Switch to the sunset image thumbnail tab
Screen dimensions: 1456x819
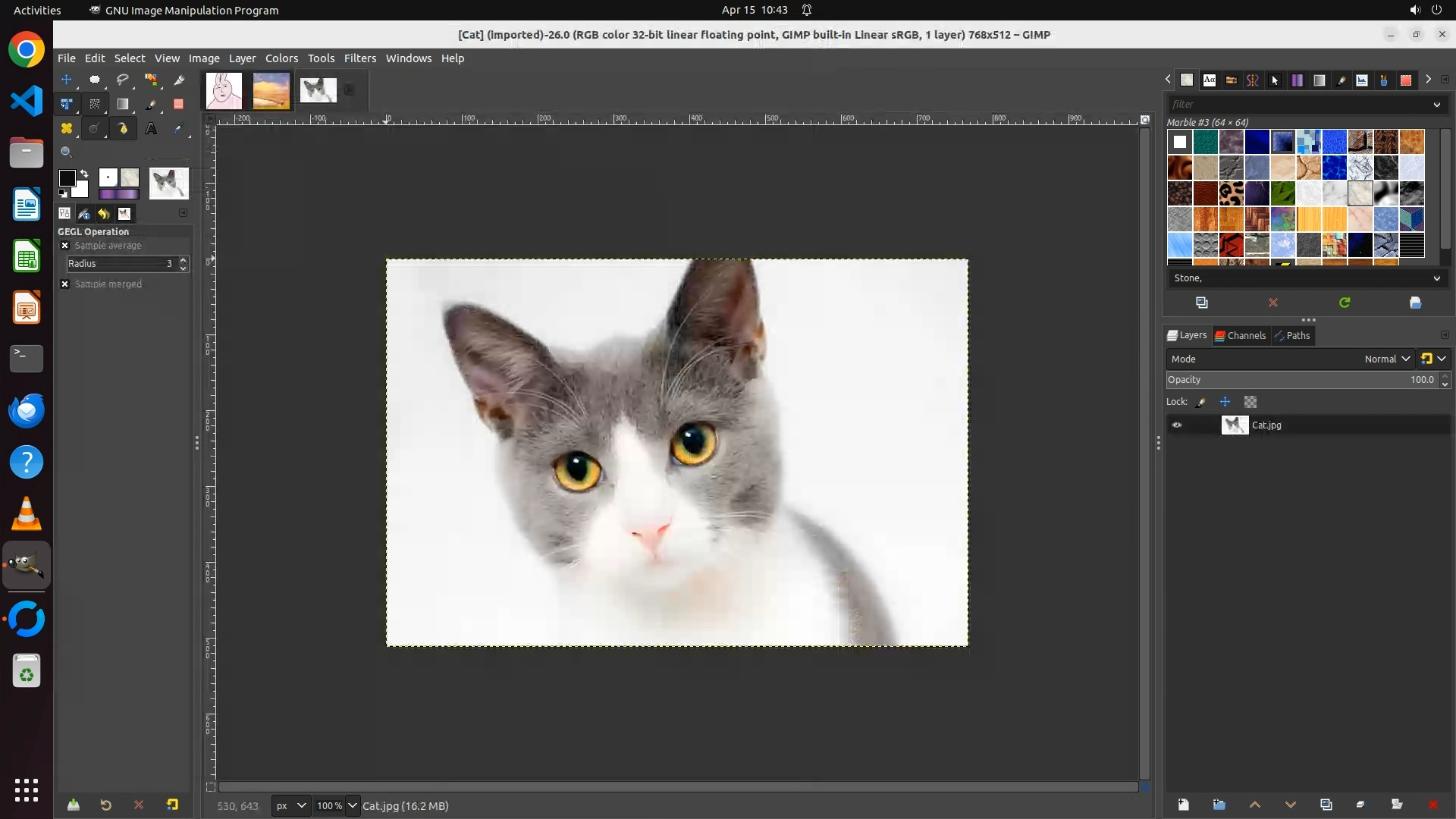click(x=271, y=91)
